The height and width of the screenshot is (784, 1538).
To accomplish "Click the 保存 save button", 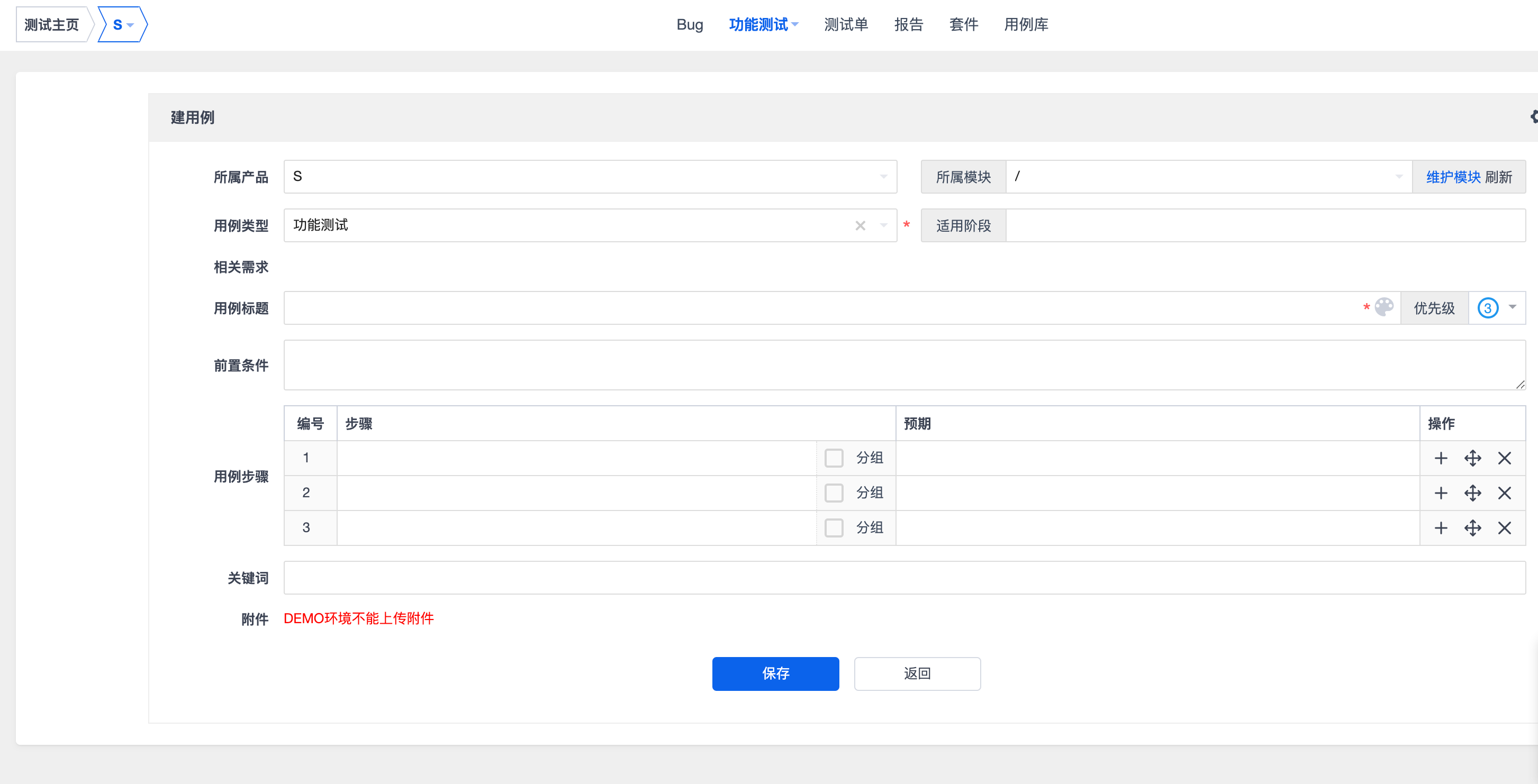I will point(775,673).
